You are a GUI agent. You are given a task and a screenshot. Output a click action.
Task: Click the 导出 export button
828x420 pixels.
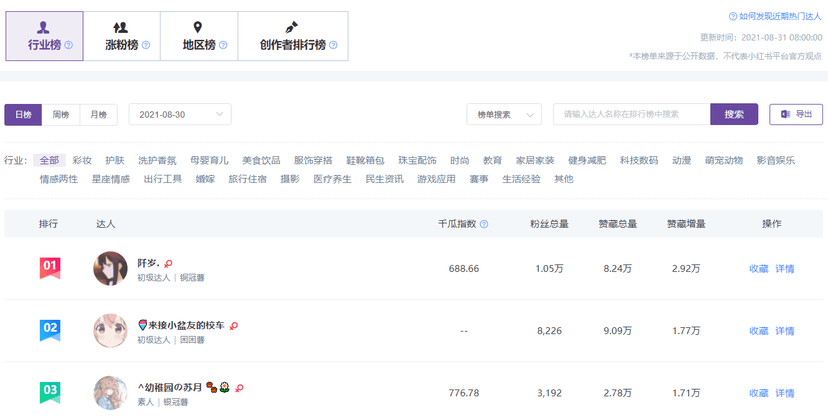[x=796, y=115]
